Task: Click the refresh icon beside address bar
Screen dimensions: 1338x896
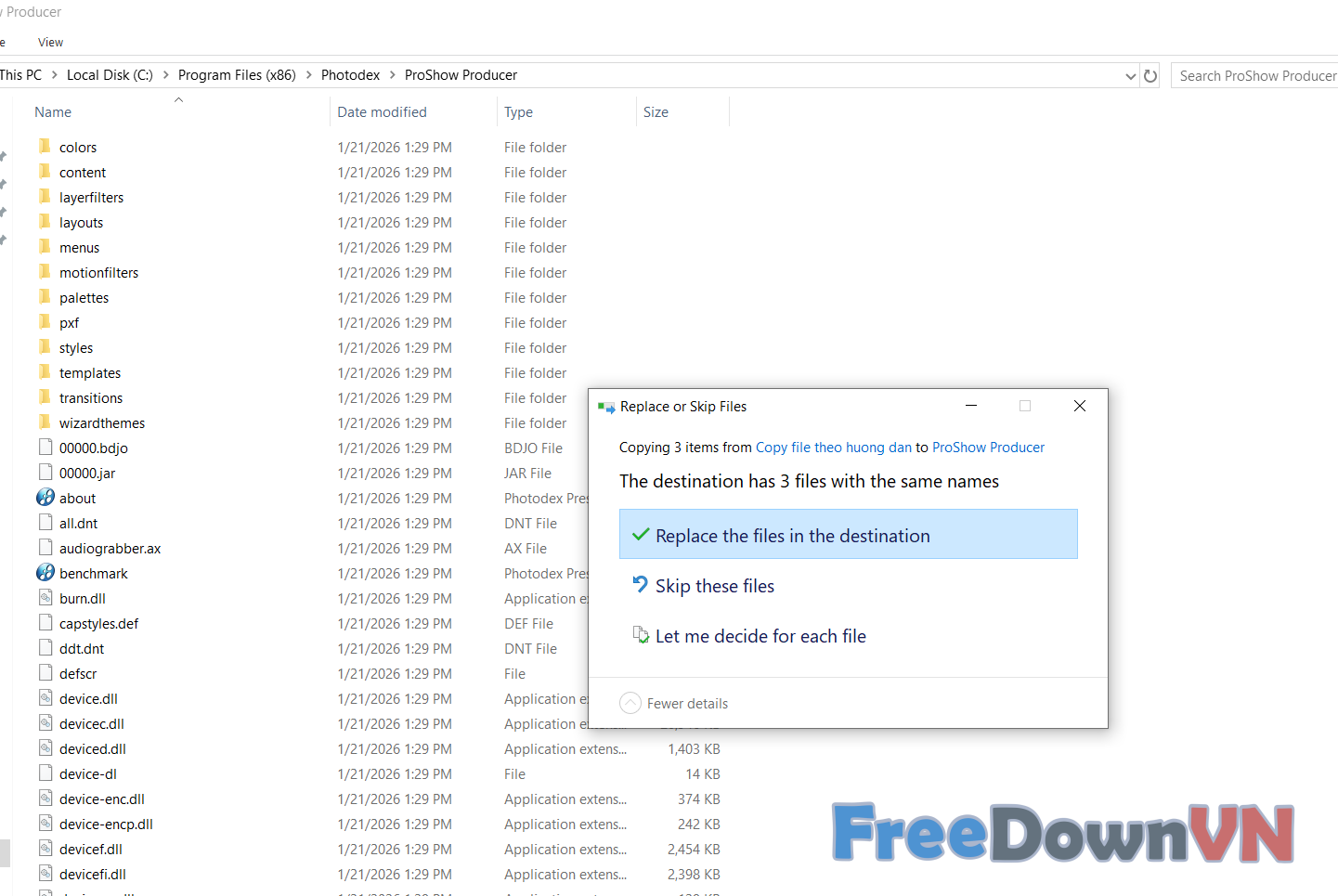Action: coord(1150,76)
